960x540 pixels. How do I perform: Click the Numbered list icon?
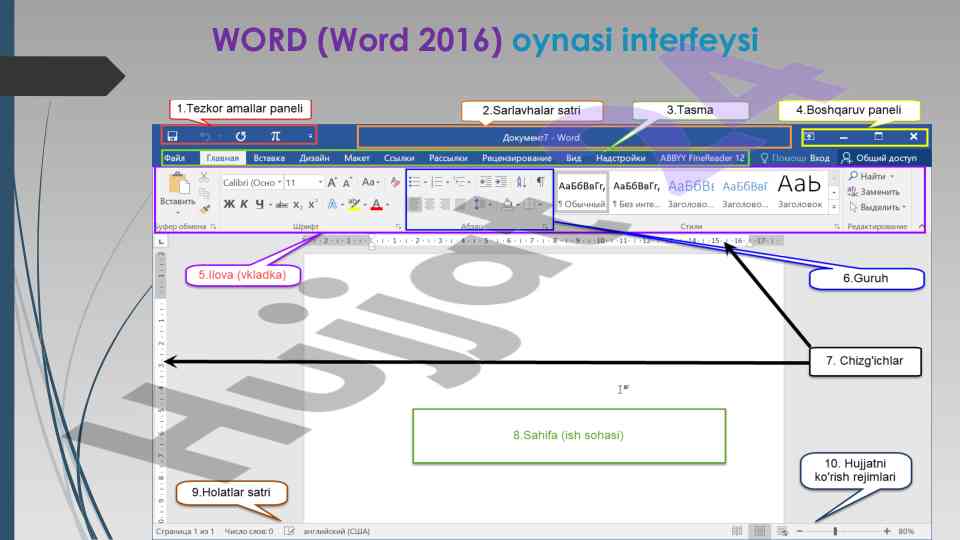click(437, 182)
